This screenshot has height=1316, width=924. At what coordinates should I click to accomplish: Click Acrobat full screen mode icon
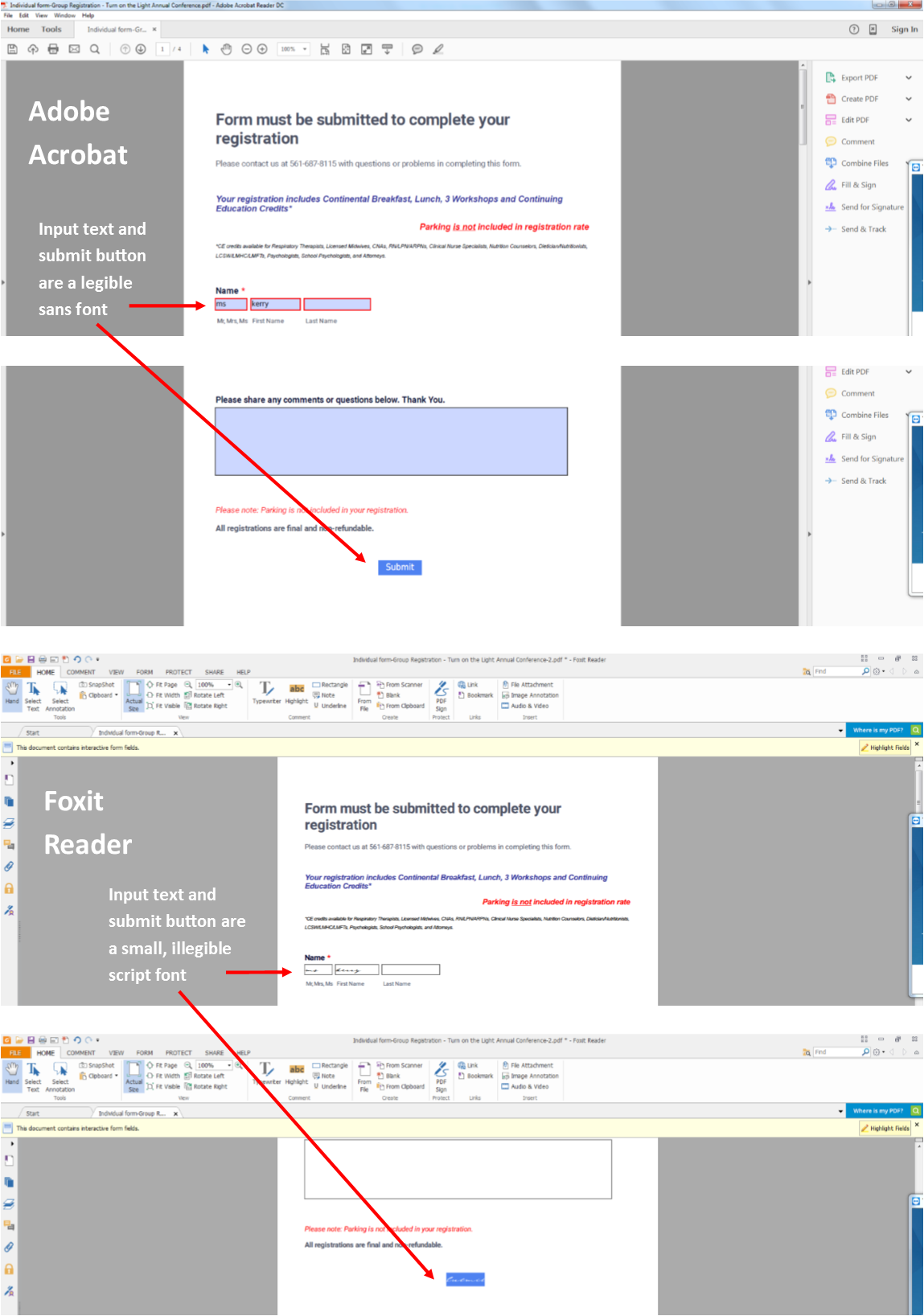pos(366,49)
